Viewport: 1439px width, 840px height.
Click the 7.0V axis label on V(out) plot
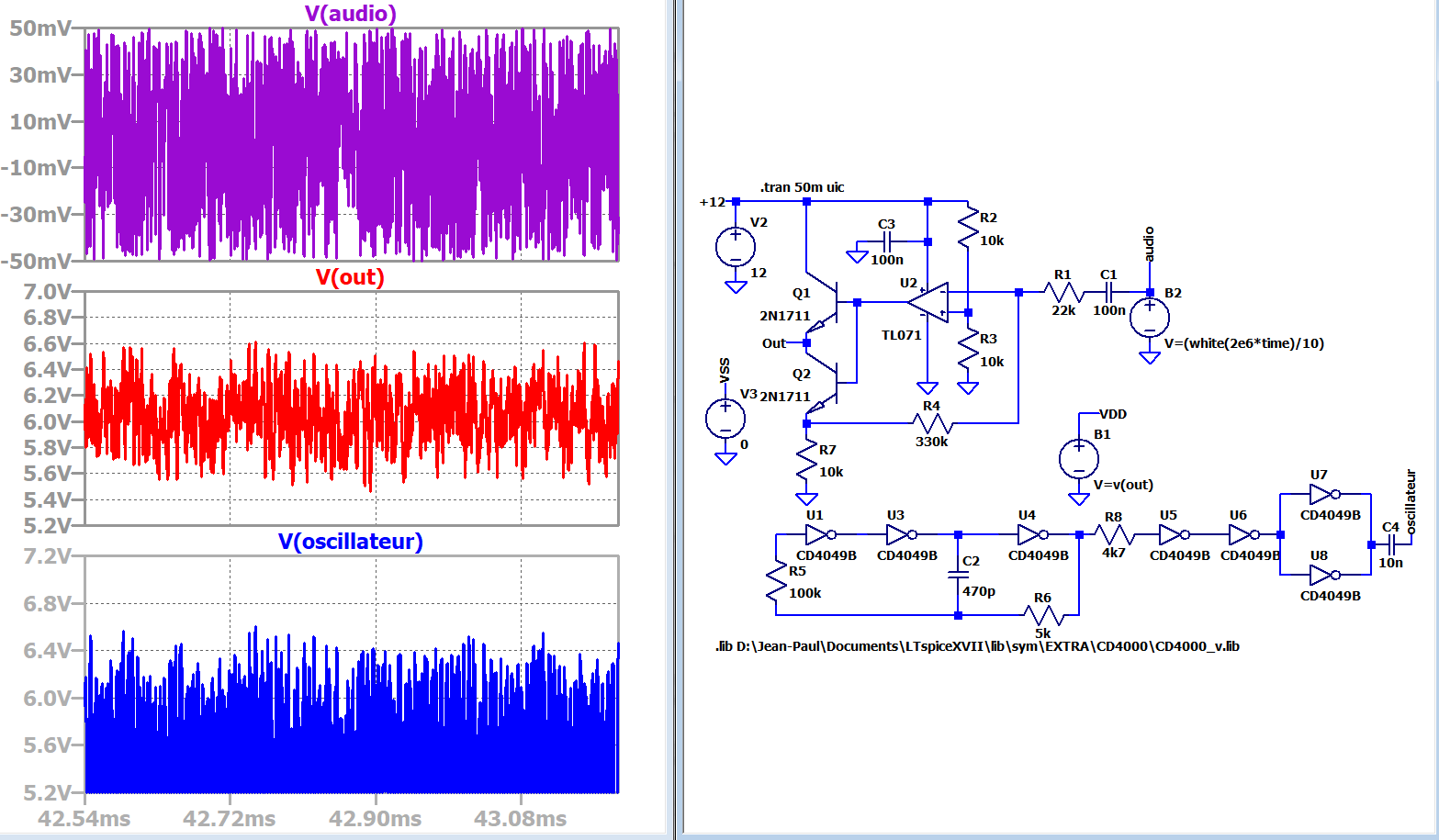47,292
